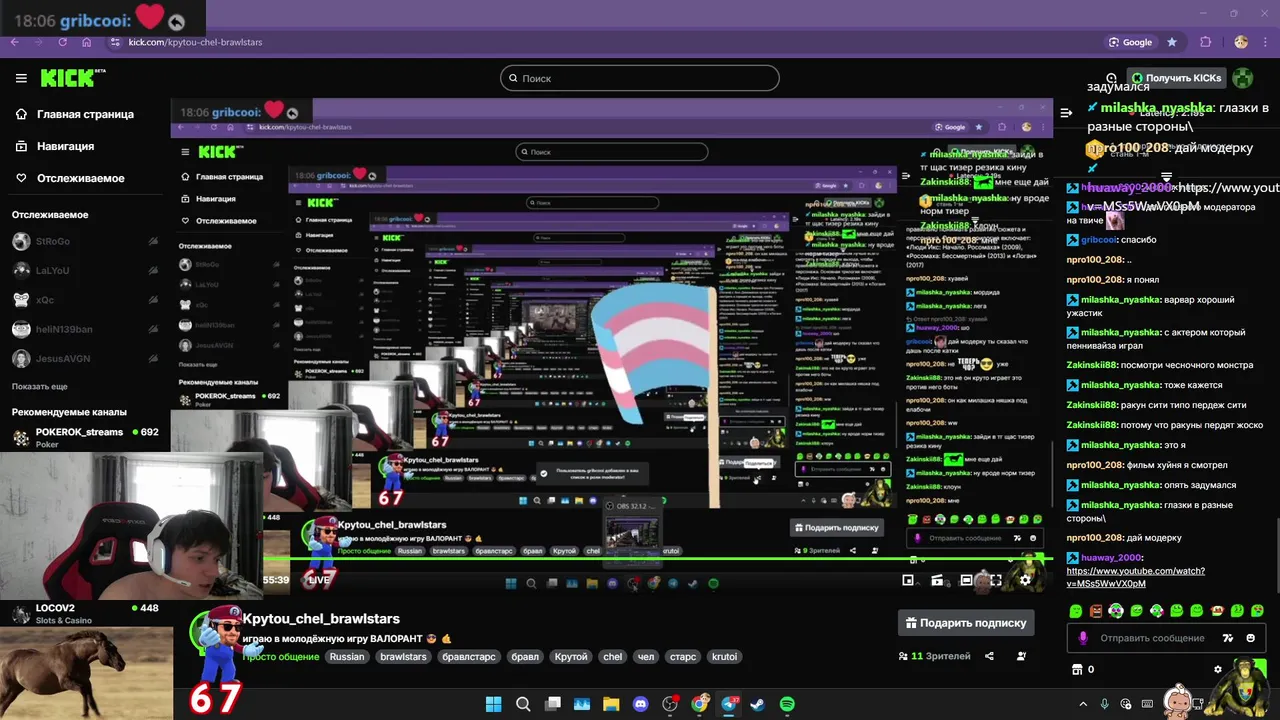Open Discord from the taskbar
The height and width of the screenshot is (720, 1280).
point(641,704)
